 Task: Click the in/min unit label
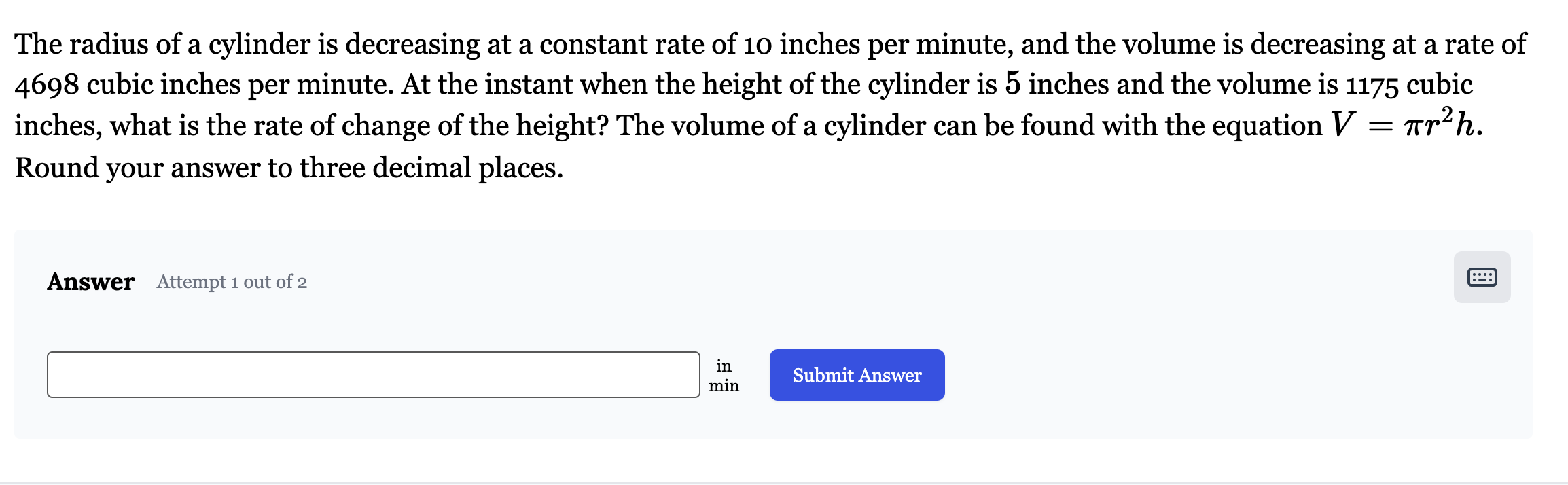[724, 374]
